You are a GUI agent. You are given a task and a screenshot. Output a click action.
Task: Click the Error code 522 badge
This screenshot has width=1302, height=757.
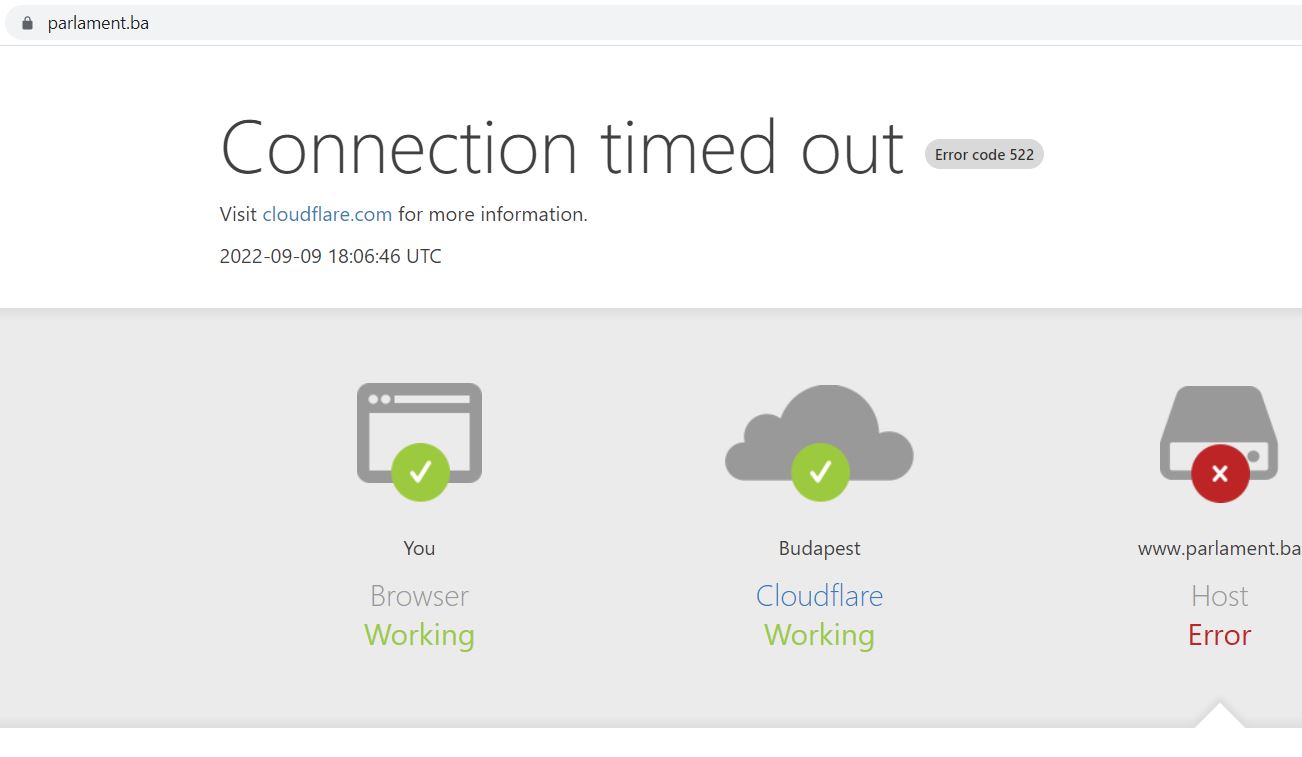[x=984, y=154]
